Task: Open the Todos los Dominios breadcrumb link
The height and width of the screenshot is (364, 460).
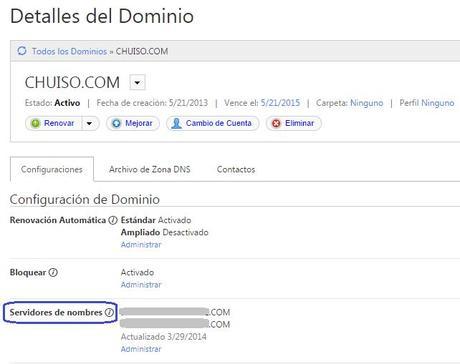Action: pos(69,51)
